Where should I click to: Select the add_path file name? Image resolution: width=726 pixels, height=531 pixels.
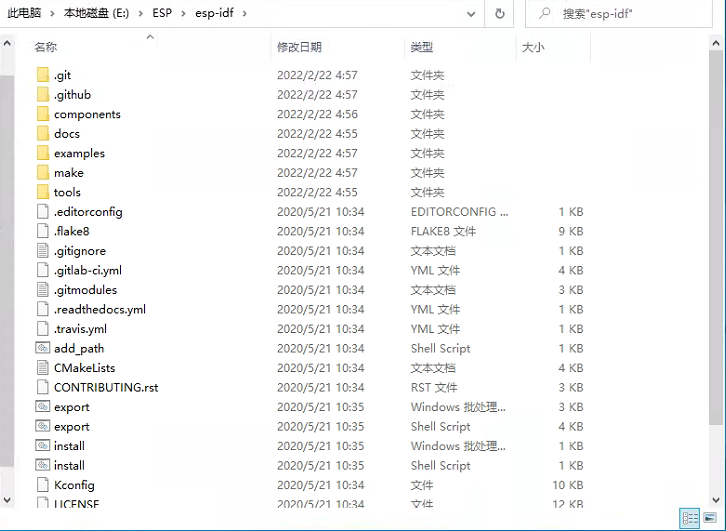click(x=79, y=348)
